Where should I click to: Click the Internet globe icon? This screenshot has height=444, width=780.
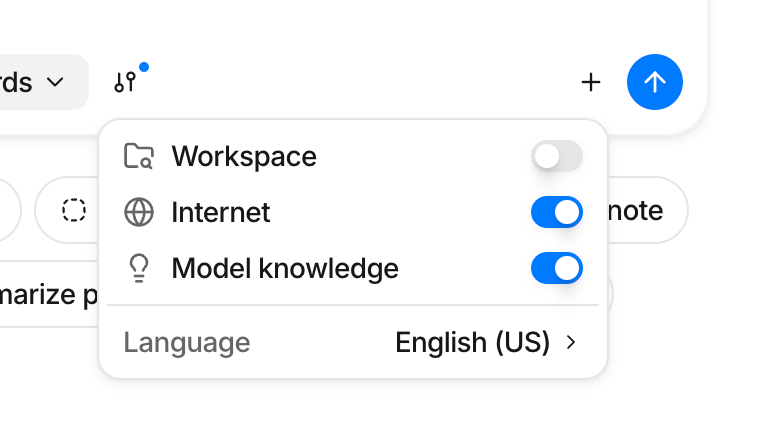(x=138, y=212)
